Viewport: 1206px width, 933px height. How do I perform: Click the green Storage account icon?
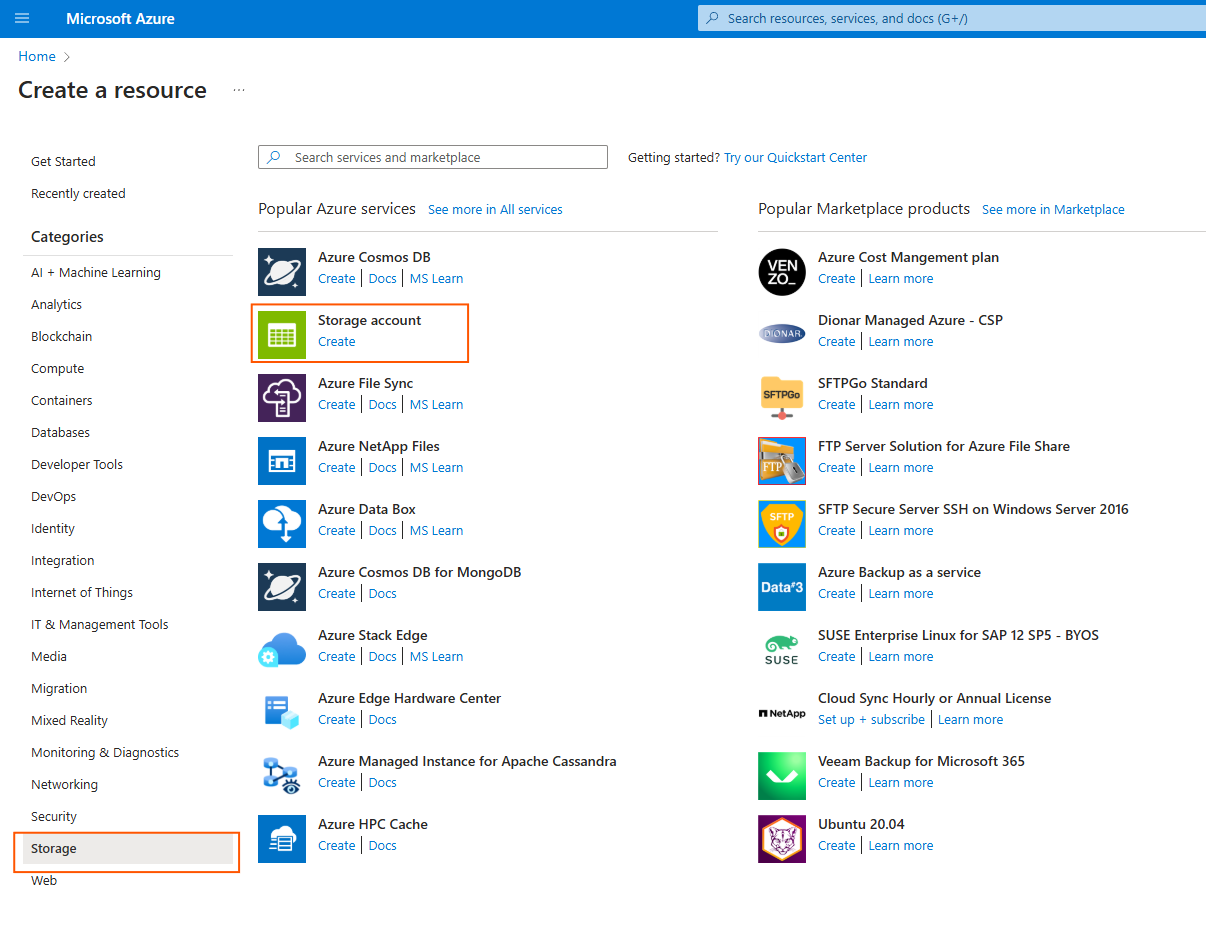282,335
